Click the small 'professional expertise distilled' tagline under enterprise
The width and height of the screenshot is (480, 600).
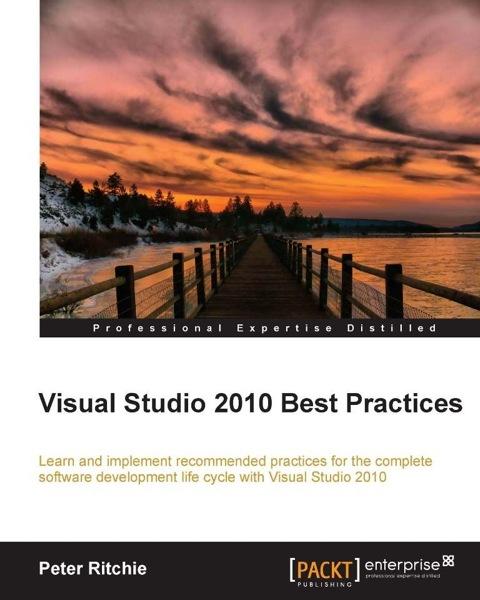pos(403,576)
